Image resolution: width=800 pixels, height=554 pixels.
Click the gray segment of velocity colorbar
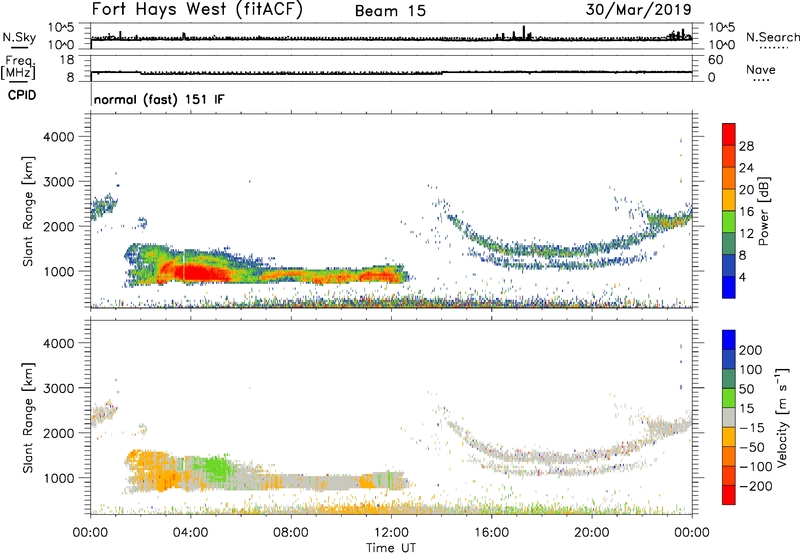(x=729, y=417)
